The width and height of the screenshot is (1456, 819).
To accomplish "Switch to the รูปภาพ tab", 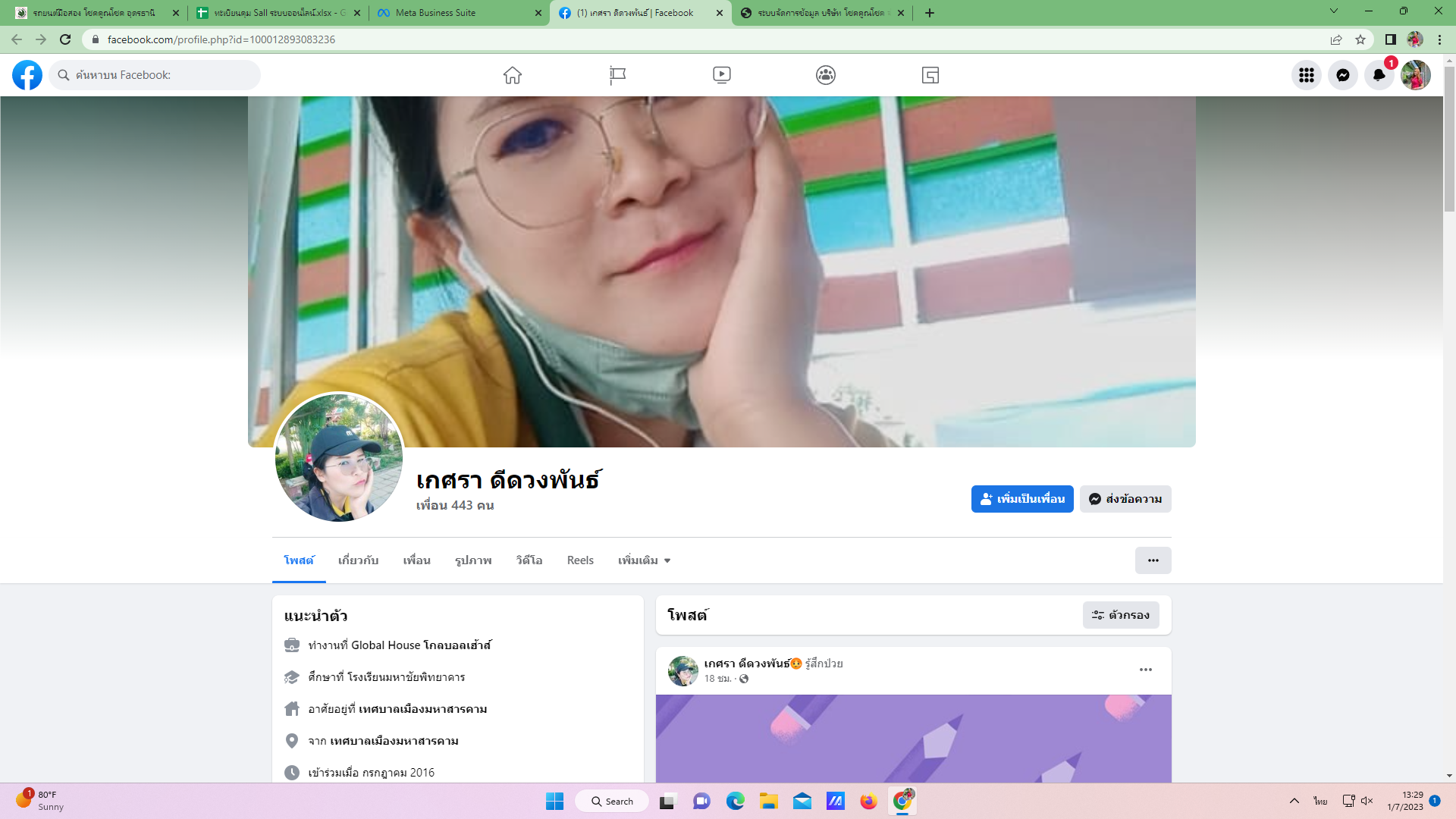I will pyautogui.click(x=473, y=560).
